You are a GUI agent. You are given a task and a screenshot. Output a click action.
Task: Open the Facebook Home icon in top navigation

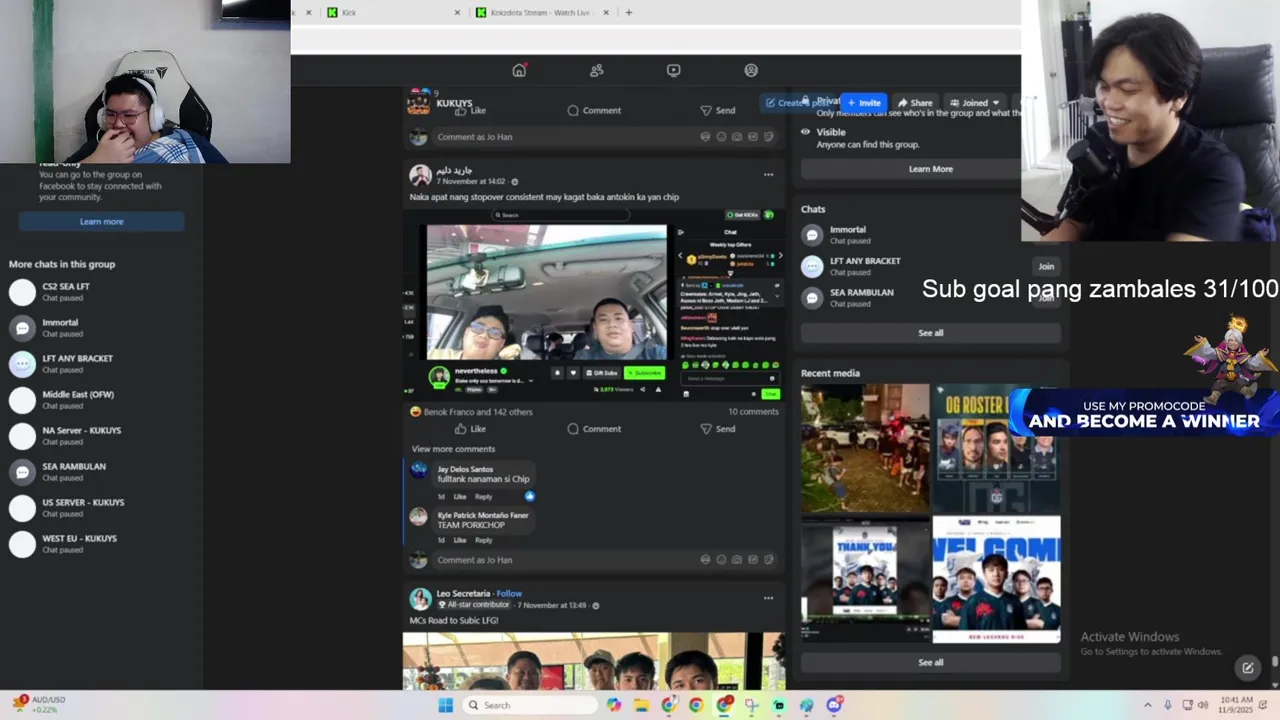(x=519, y=70)
